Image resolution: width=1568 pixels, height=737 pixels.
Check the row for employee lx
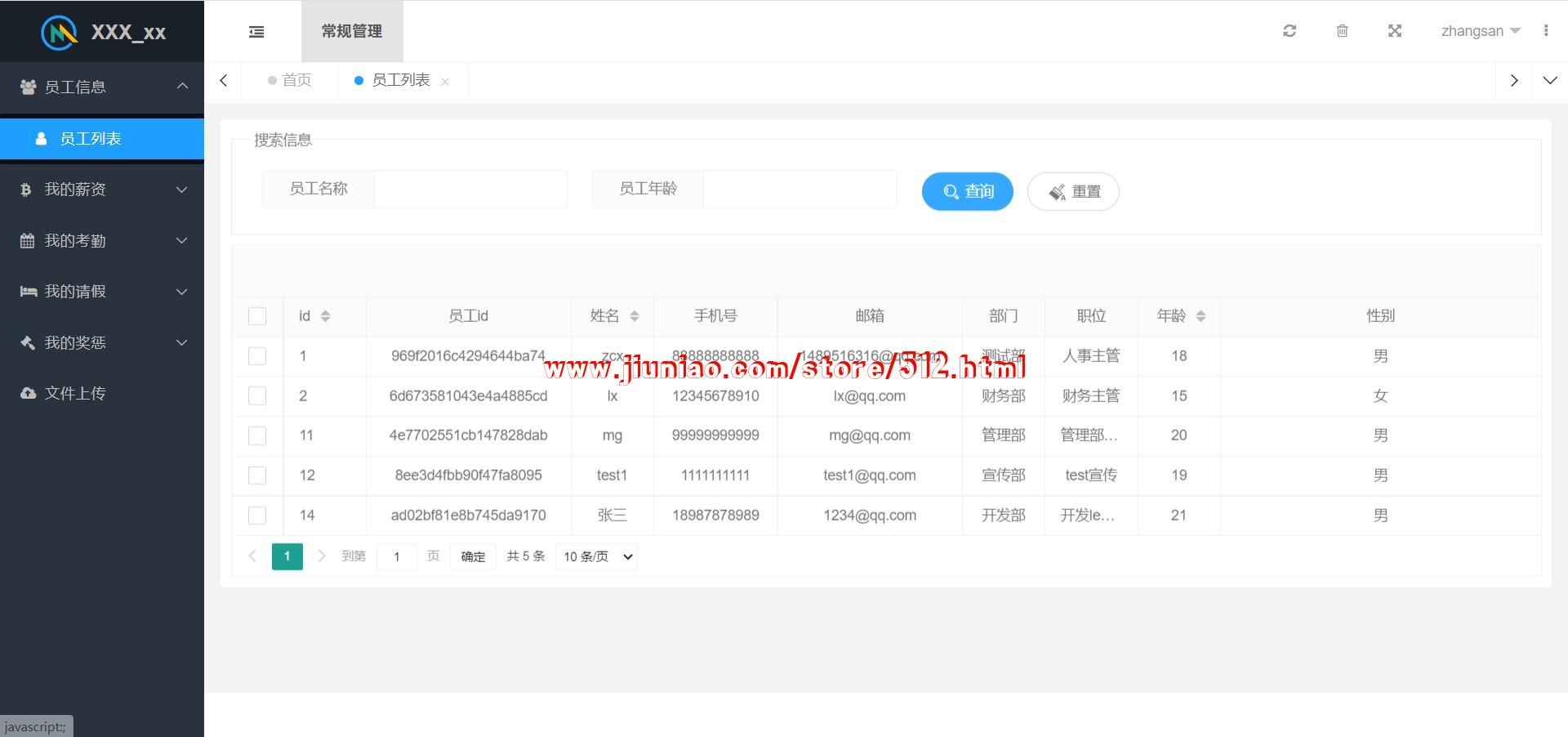pos(257,396)
